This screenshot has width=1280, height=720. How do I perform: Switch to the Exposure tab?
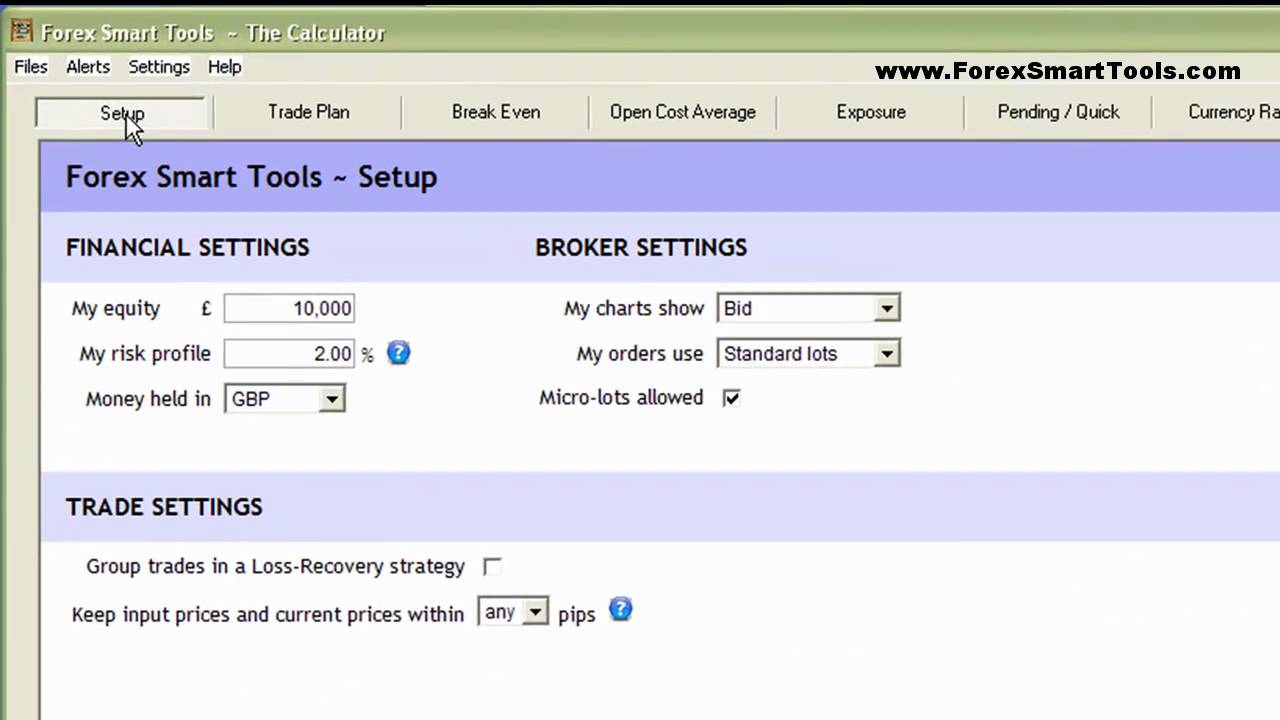click(x=871, y=112)
